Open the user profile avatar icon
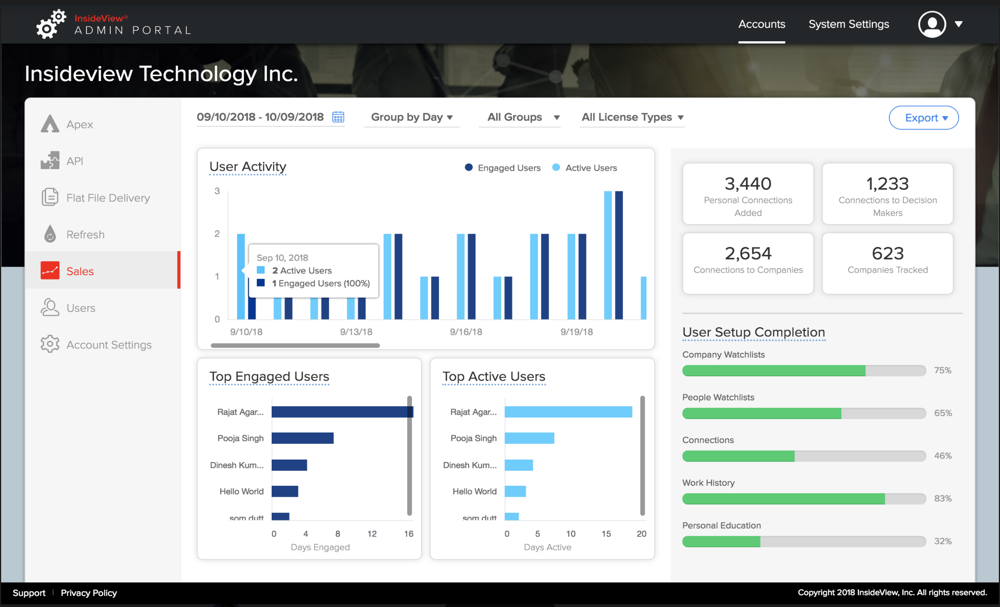The image size is (1000, 607). coord(932,24)
